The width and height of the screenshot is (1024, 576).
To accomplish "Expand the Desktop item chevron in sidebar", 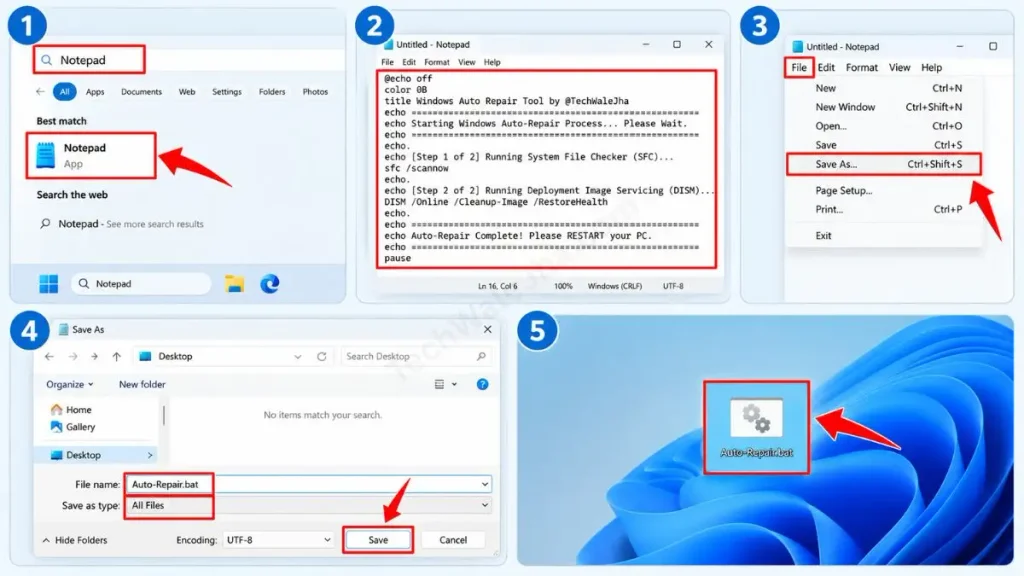I will pyautogui.click(x=150, y=455).
